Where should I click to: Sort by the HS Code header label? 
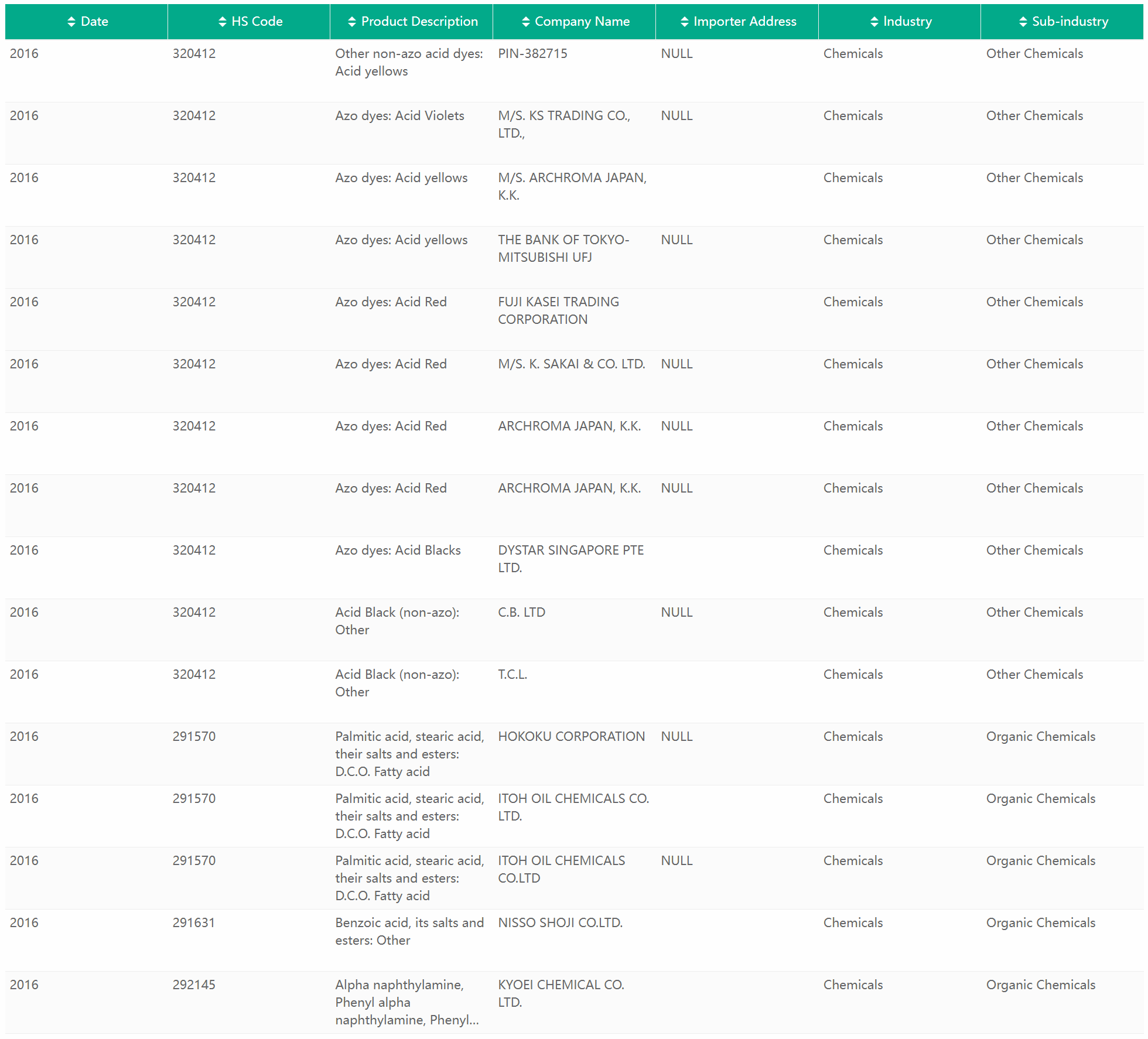pyautogui.click(x=257, y=22)
